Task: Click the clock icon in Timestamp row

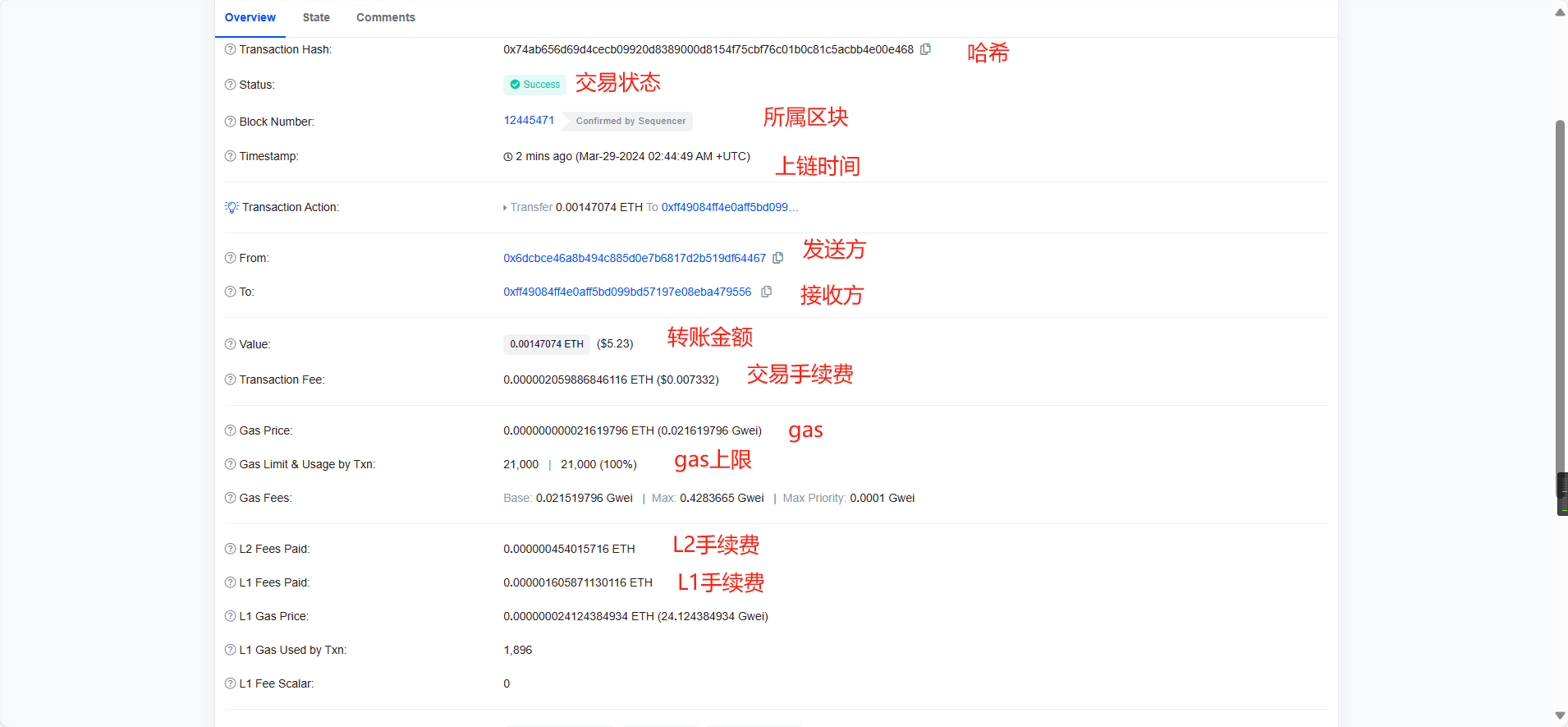Action: pyautogui.click(x=508, y=157)
